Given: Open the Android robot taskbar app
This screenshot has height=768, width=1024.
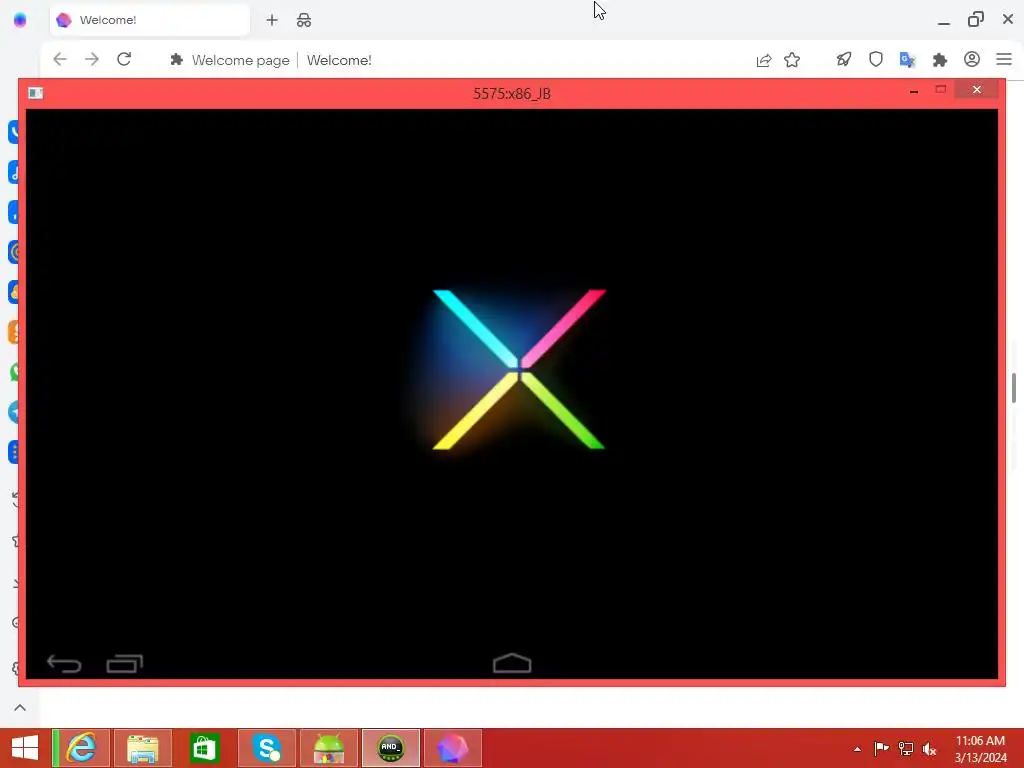Looking at the screenshot, I should [328, 748].
